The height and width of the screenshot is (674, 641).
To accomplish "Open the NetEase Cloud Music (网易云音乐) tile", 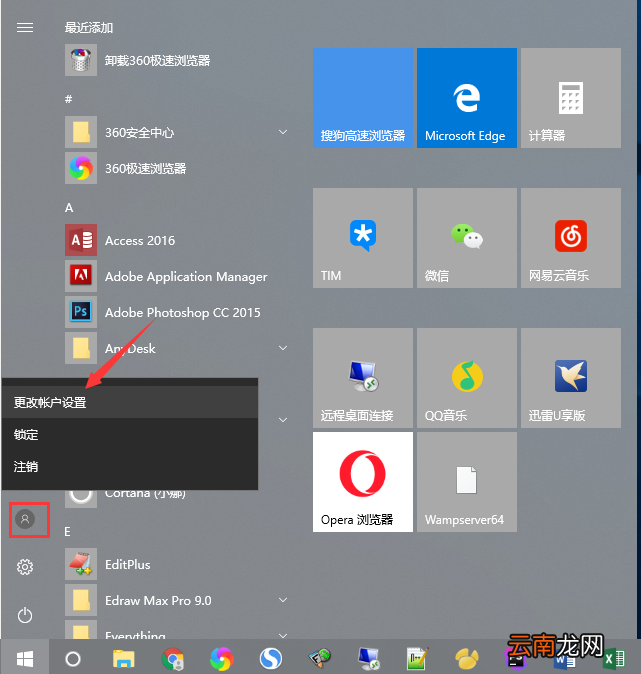I will (571, 238).
